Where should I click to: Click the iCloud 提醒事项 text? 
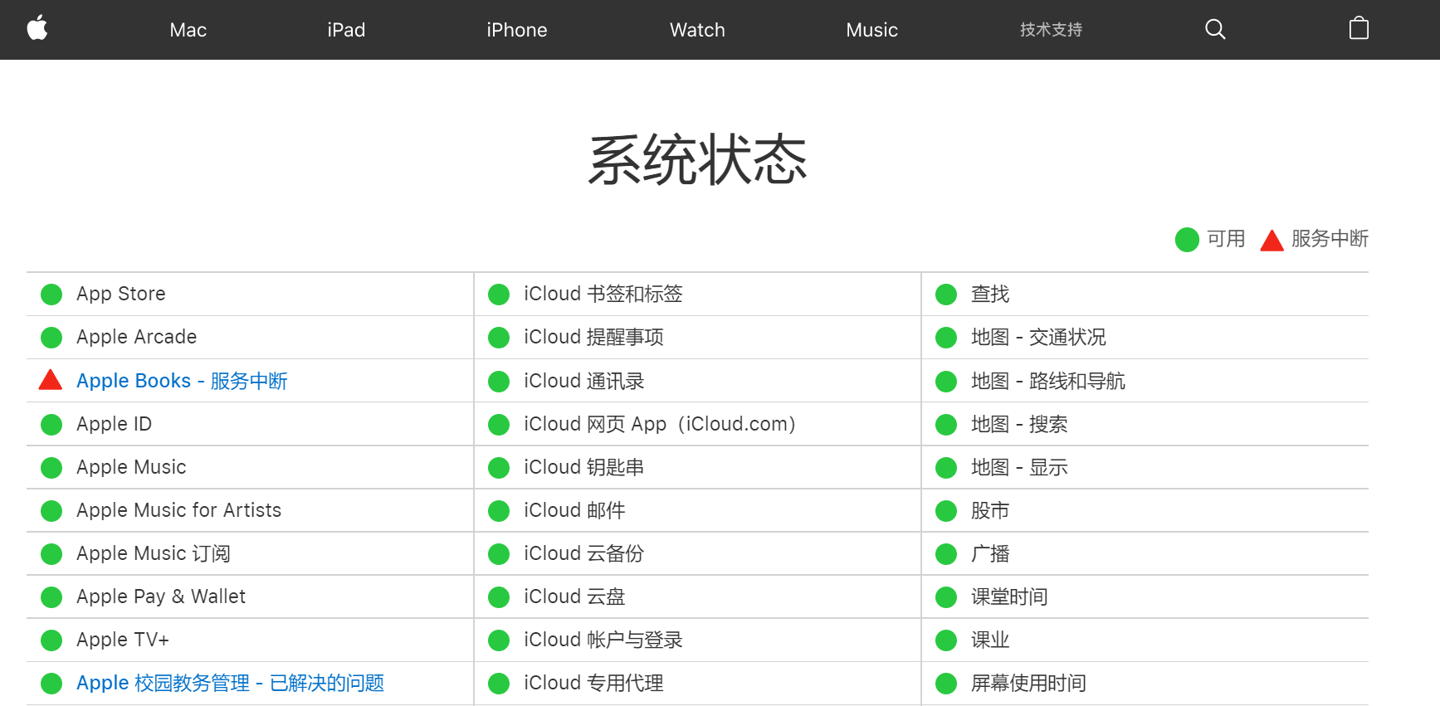tap(594, 337)
